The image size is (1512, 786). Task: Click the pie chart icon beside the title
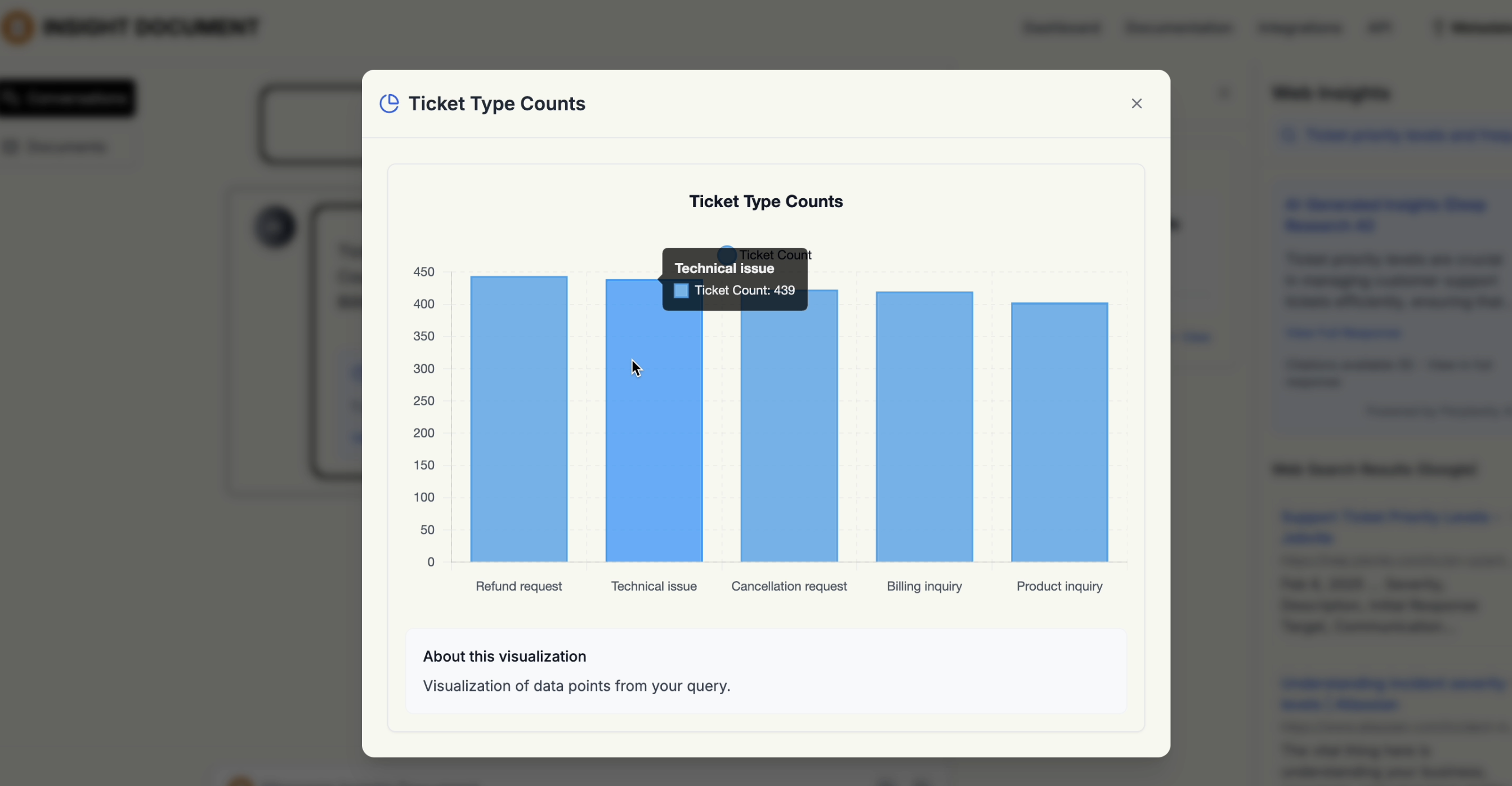388,103
